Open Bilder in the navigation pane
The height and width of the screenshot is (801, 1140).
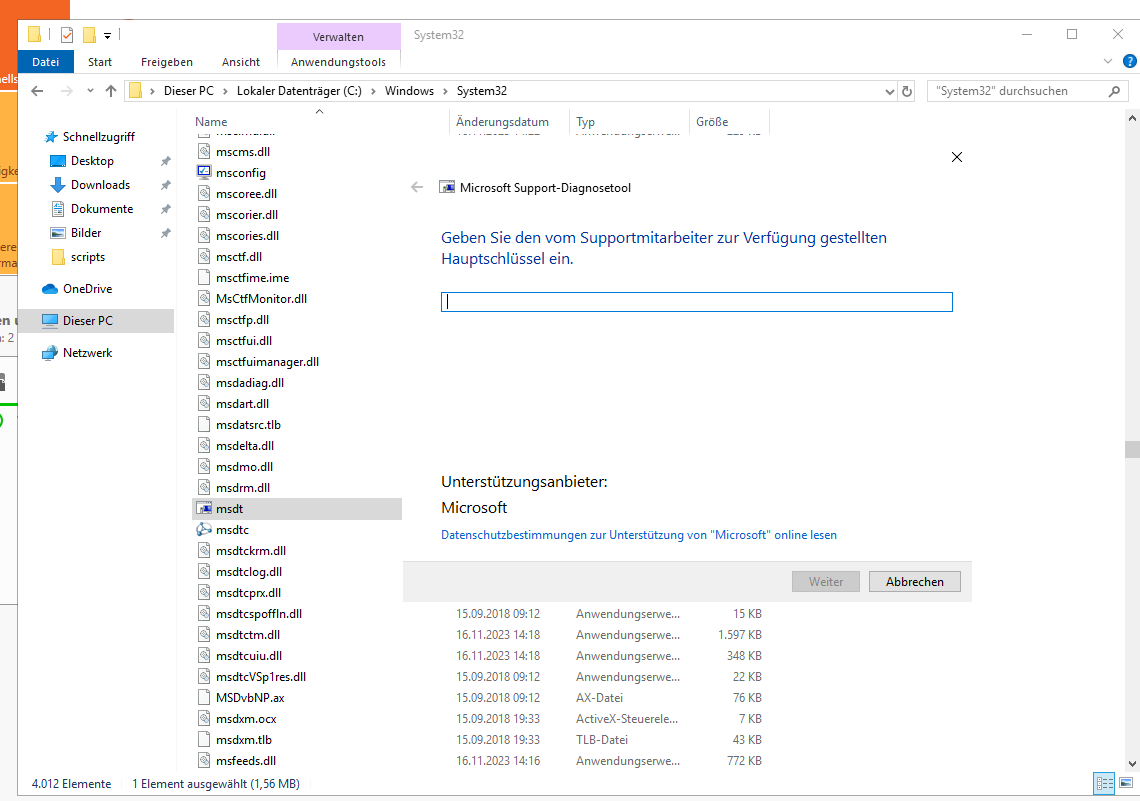point(85,233)
